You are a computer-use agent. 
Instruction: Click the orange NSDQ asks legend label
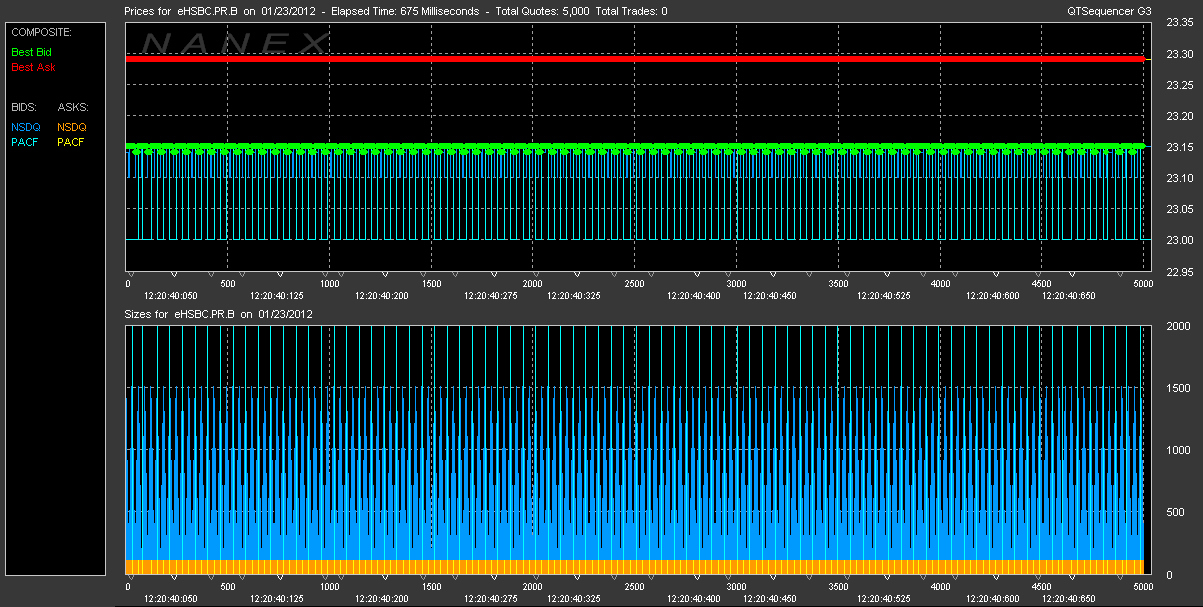click(x=72, y=127)
